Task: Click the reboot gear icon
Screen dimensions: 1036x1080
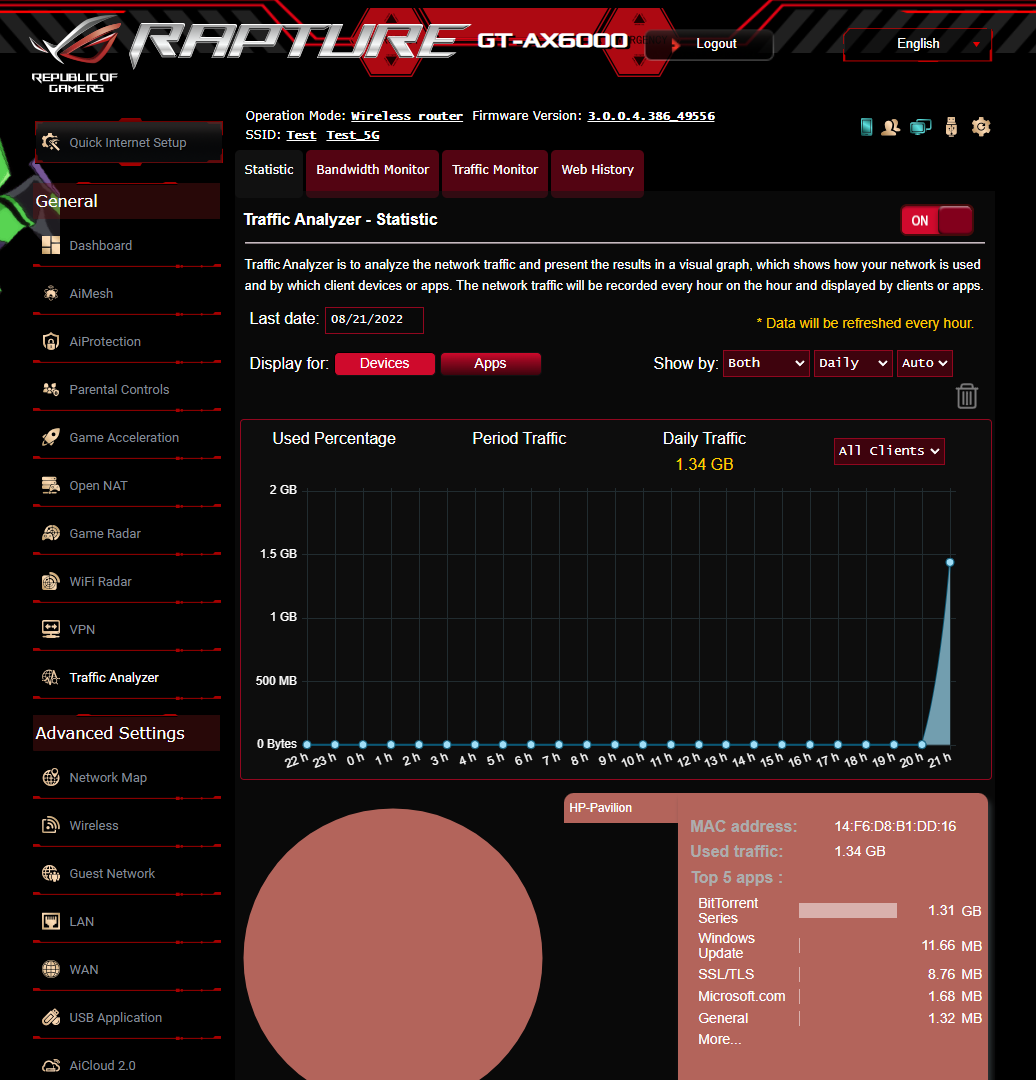Action: (981, 127)
